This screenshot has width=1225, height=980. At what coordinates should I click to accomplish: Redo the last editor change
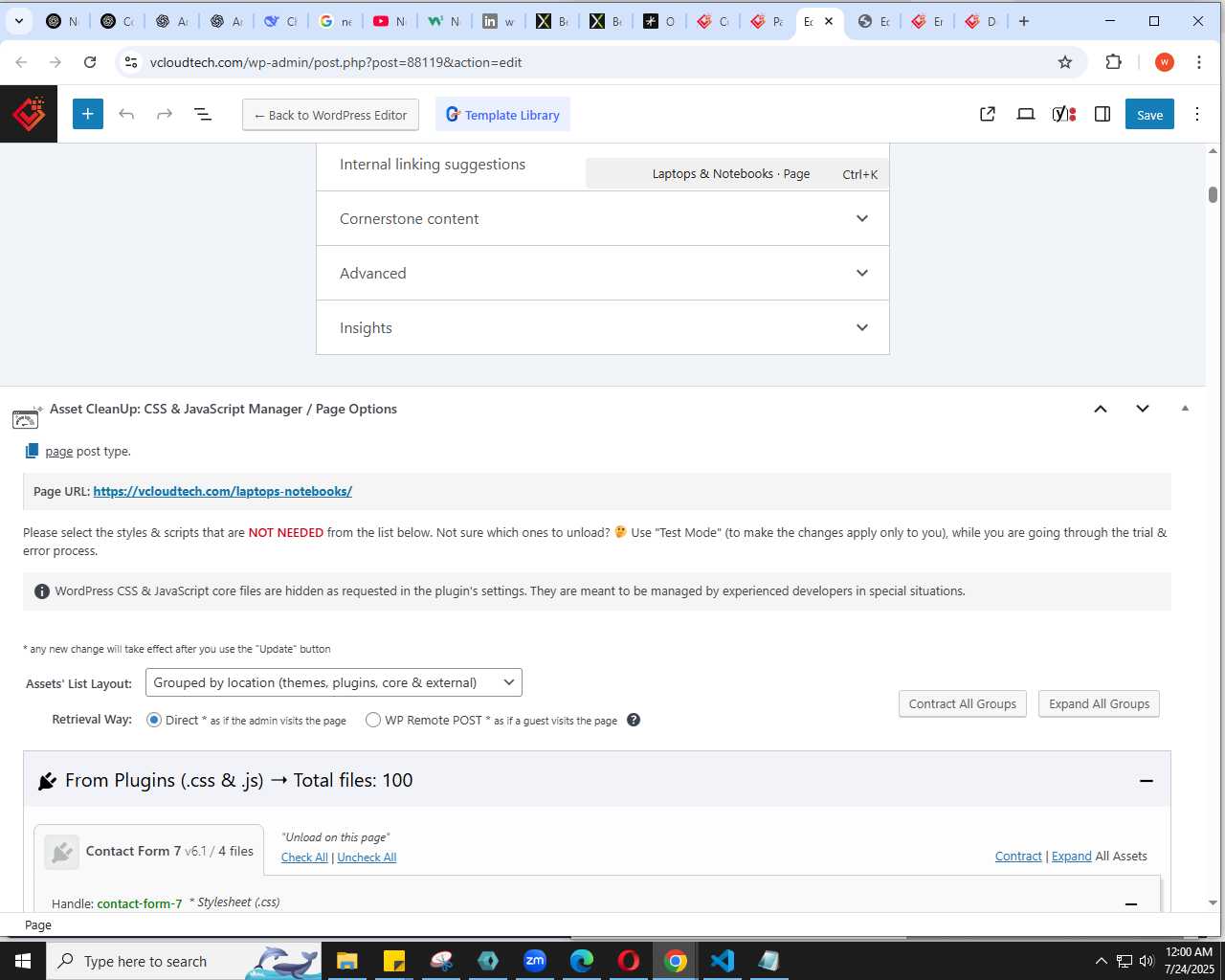(x=165, y=114)
